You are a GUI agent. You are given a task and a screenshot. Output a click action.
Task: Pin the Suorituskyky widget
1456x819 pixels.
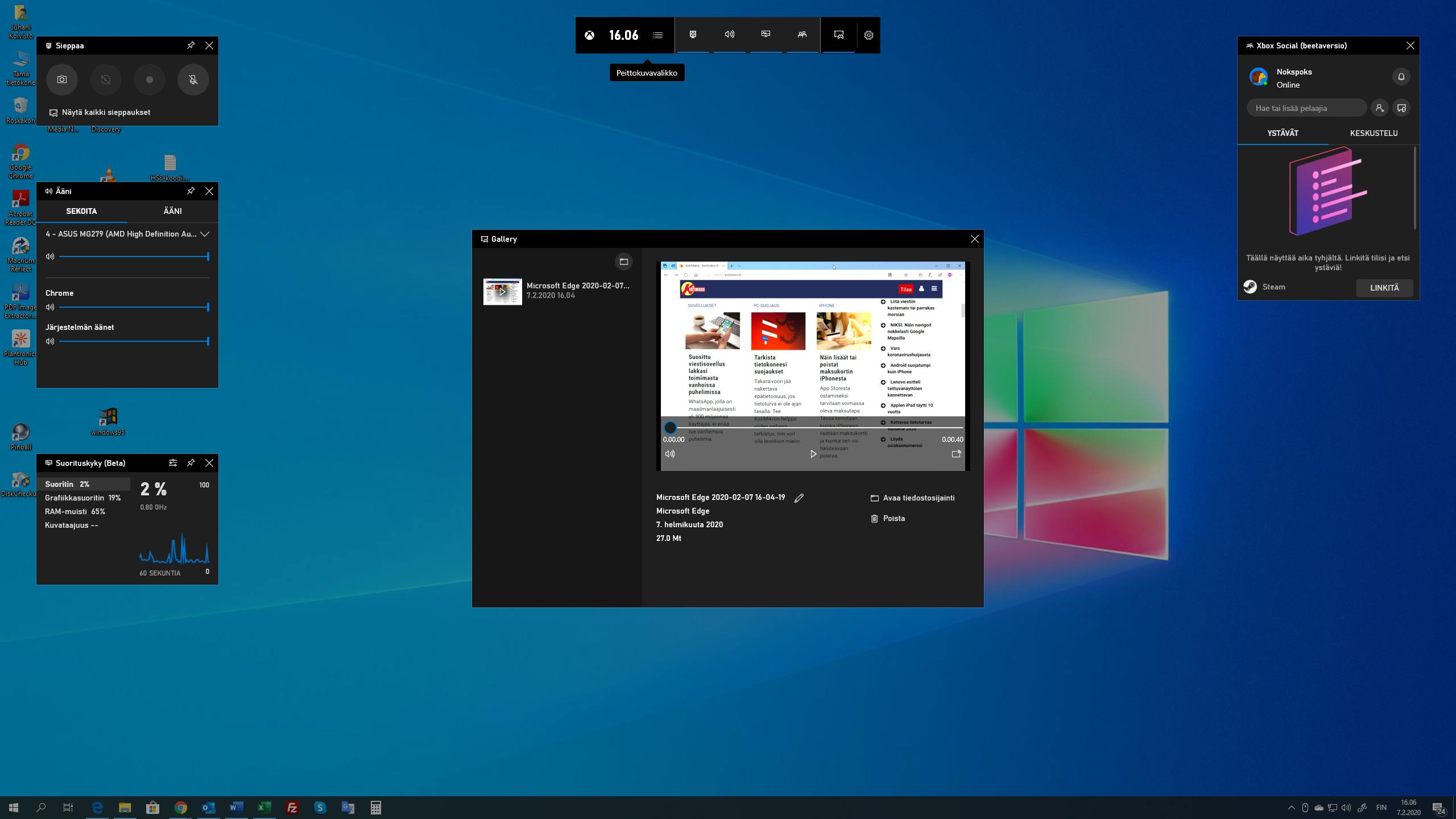[191, 463]
